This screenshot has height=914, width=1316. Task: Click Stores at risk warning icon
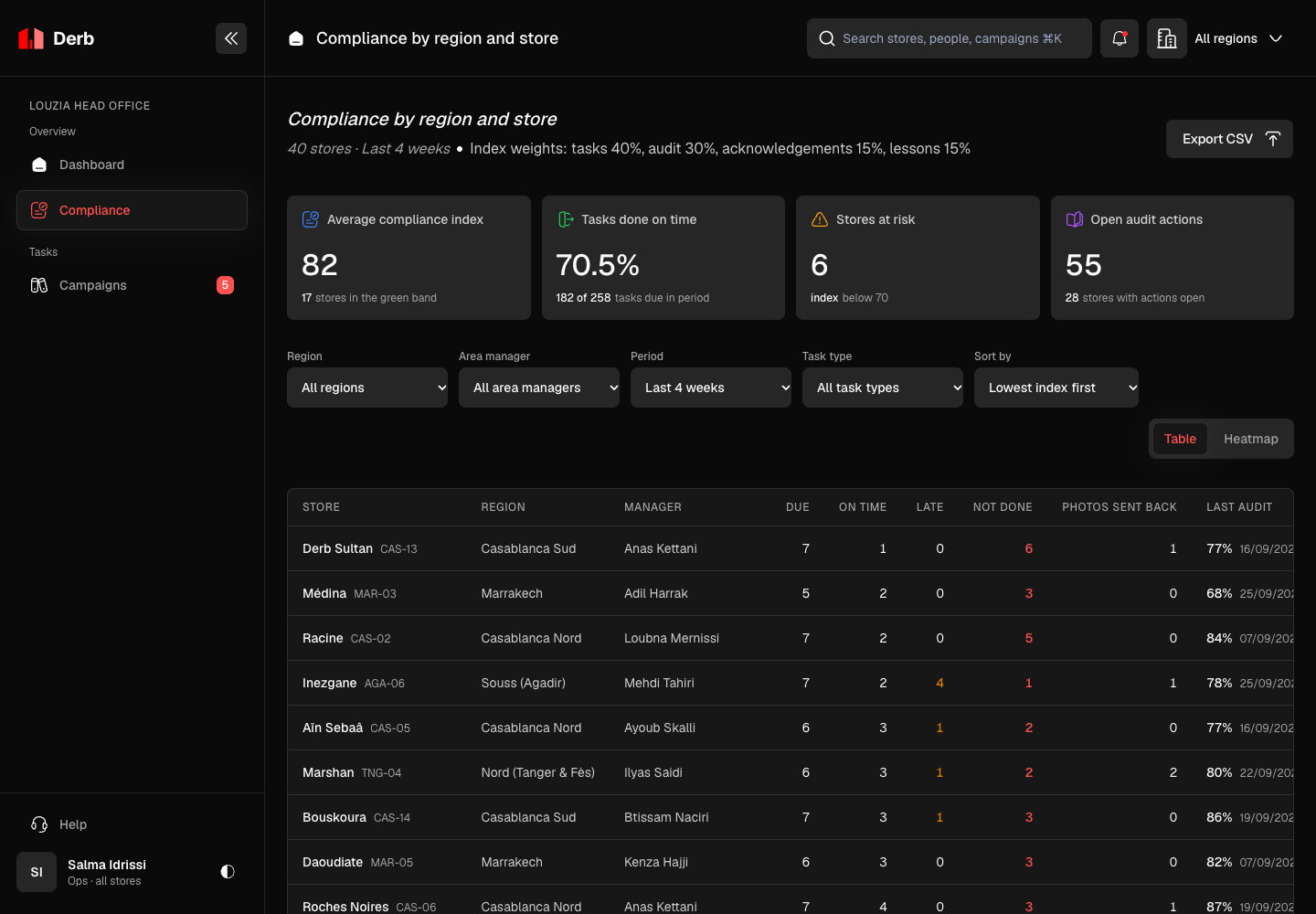tap(820, 219)
